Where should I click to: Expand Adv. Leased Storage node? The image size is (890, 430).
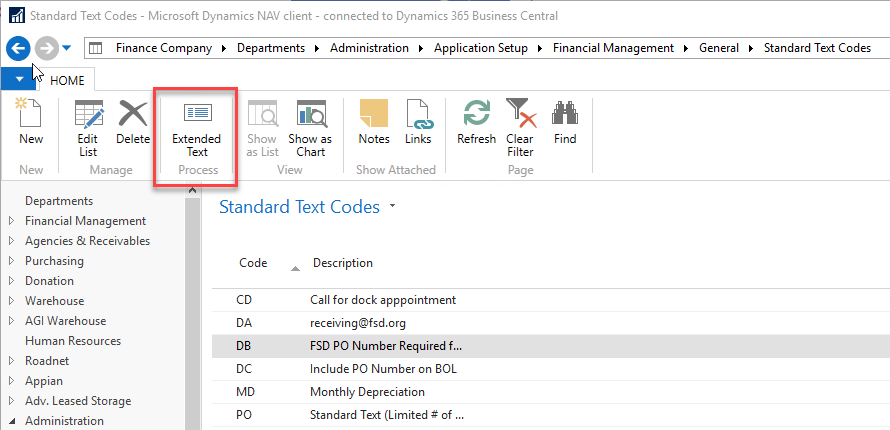tap(12, 401)
